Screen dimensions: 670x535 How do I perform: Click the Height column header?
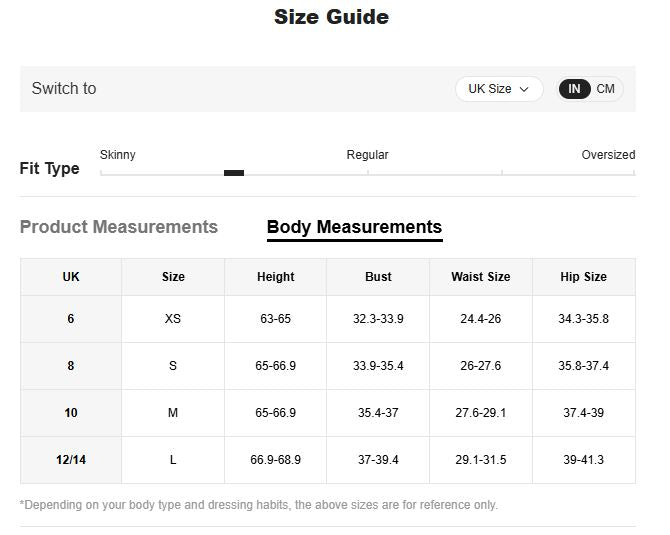[x=275, y=277]
